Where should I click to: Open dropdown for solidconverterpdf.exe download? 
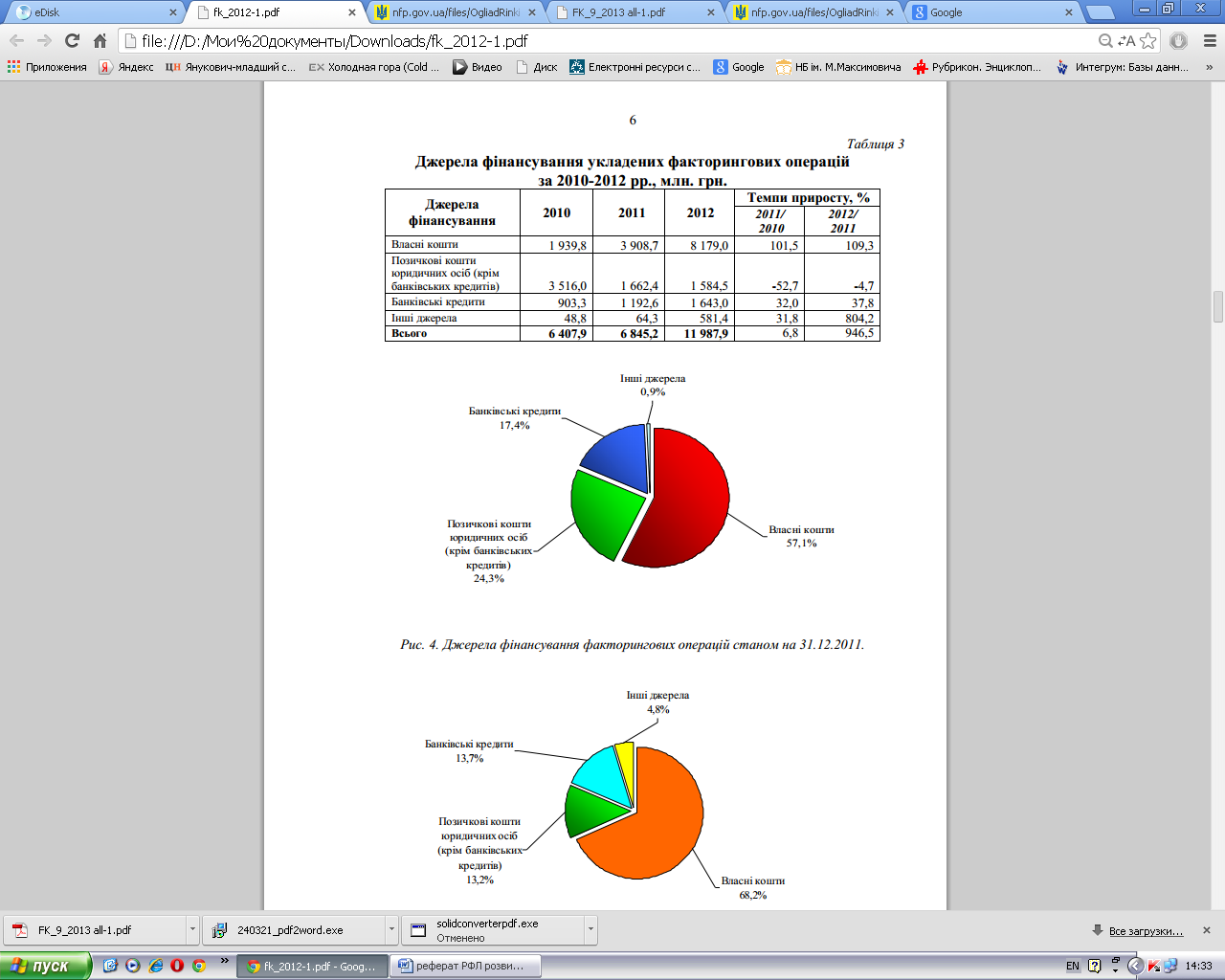click(x=590, y=929)
